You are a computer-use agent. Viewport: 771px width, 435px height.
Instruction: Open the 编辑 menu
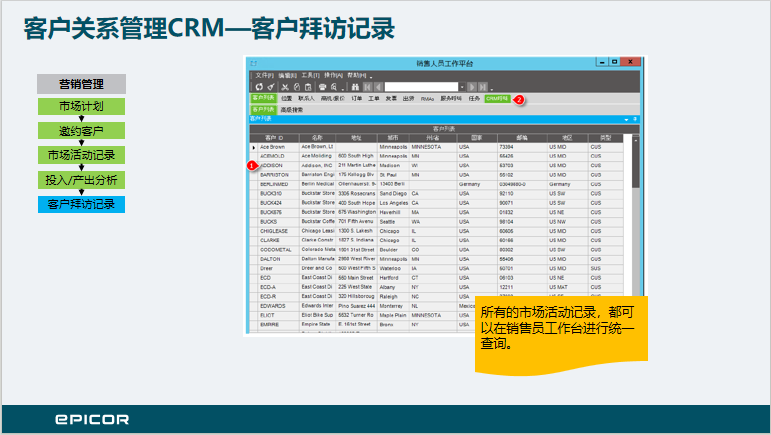point(287,76)
